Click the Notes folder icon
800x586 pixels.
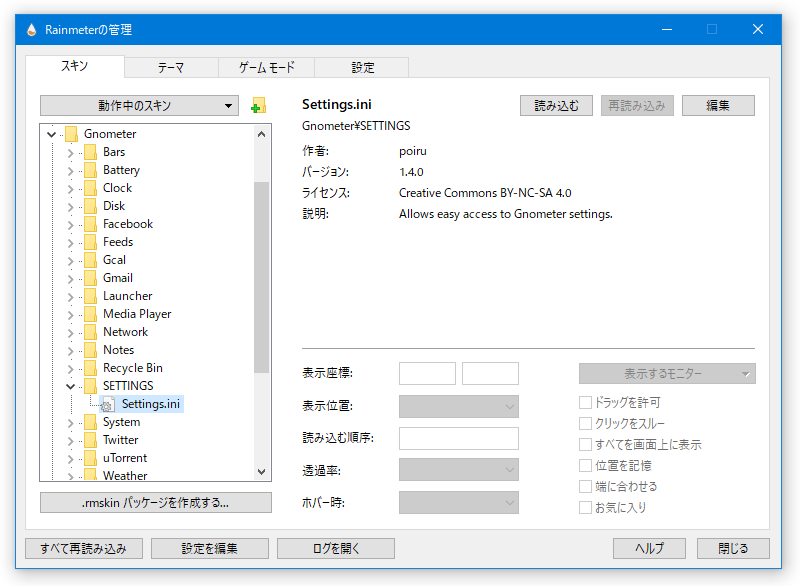coord(90,350)
